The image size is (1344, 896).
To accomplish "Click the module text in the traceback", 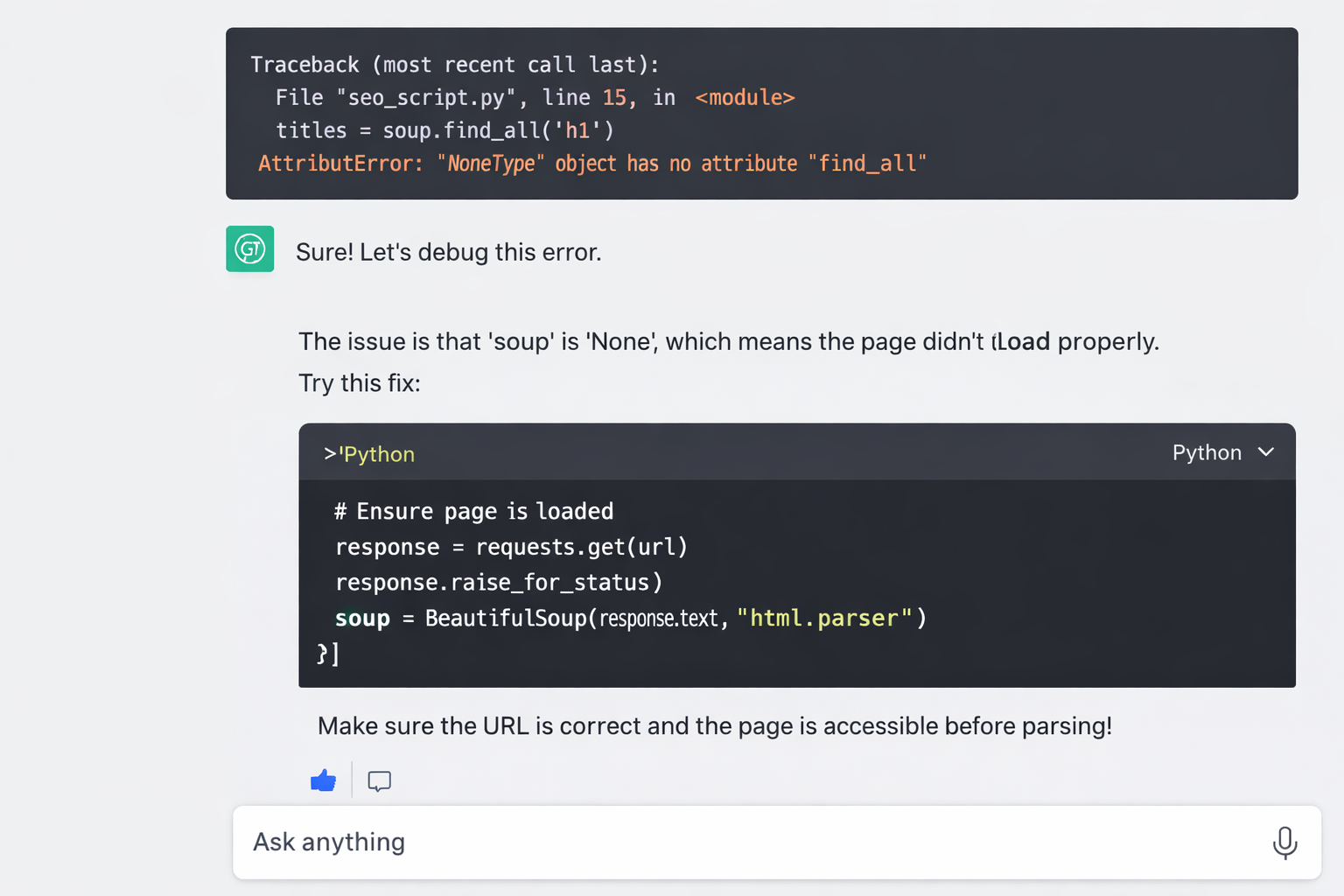I will [x=745, y=97].
